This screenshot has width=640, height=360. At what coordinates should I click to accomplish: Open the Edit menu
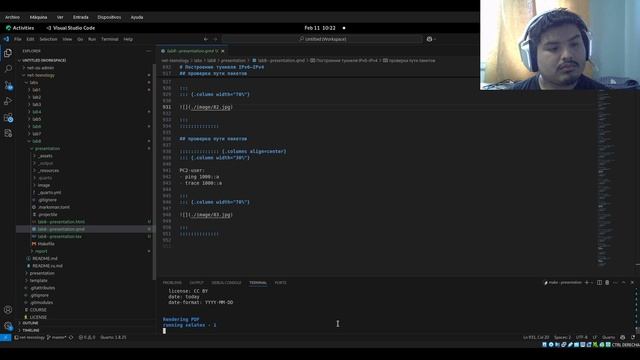tap(30, 39)
